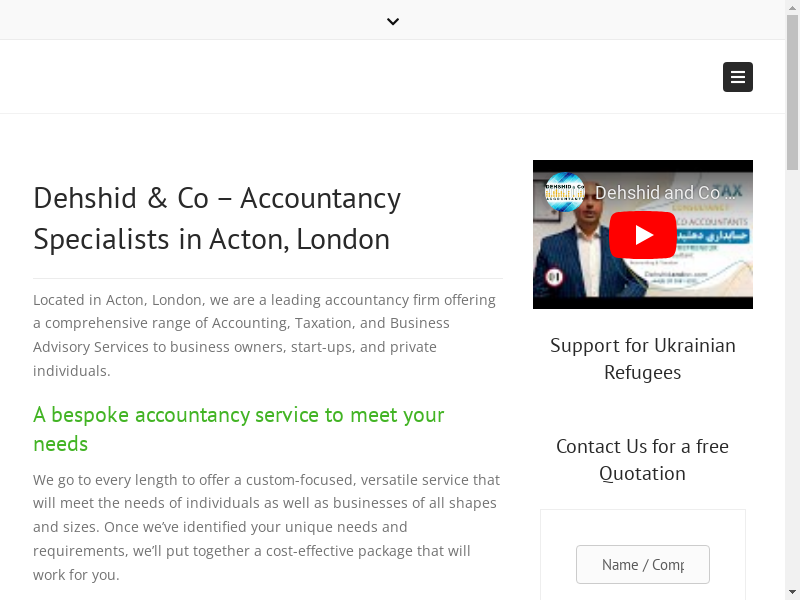The image size is (800, 600).
Task: Click the vertical scrollbar thumb
Action: [792, 93]
